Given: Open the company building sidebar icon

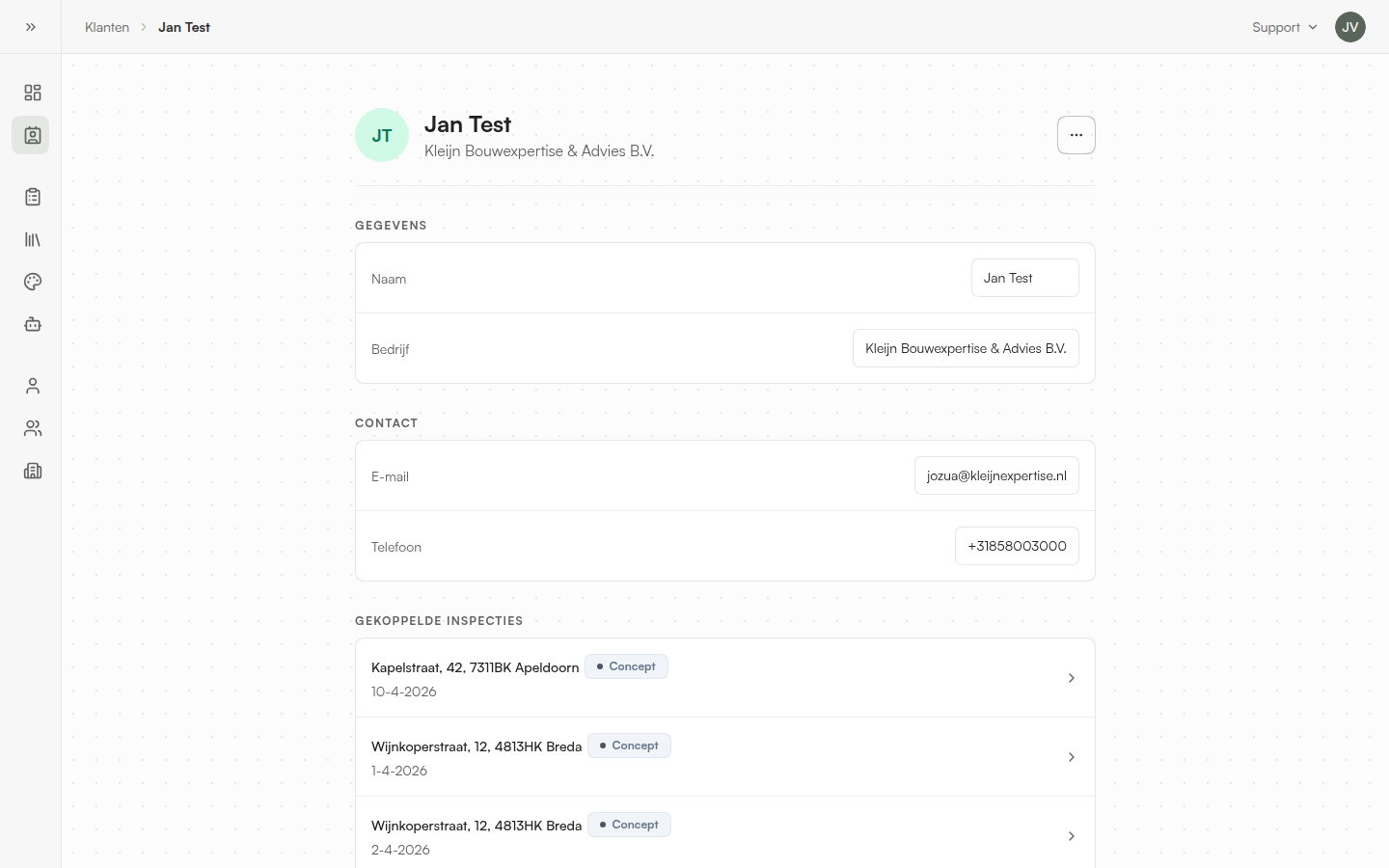Looking at the screenshot, I should point(33,471).
